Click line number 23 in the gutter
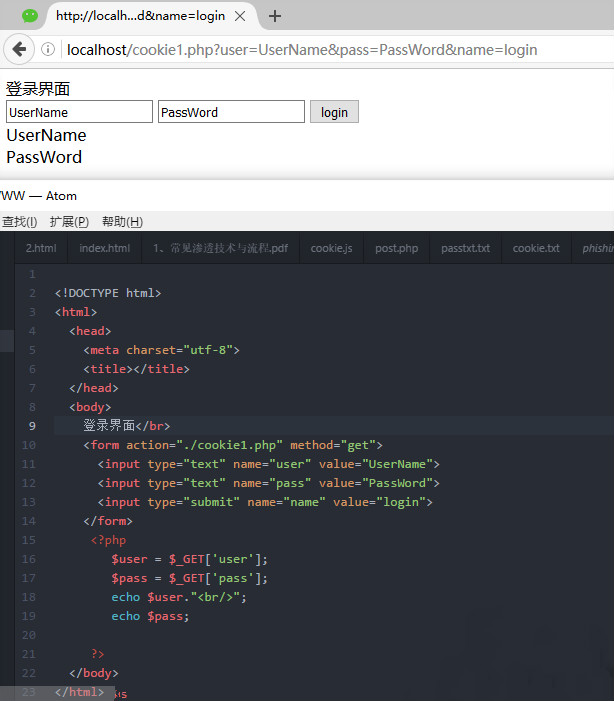This screenshot has width=614, height=701. tap(29, 692)
